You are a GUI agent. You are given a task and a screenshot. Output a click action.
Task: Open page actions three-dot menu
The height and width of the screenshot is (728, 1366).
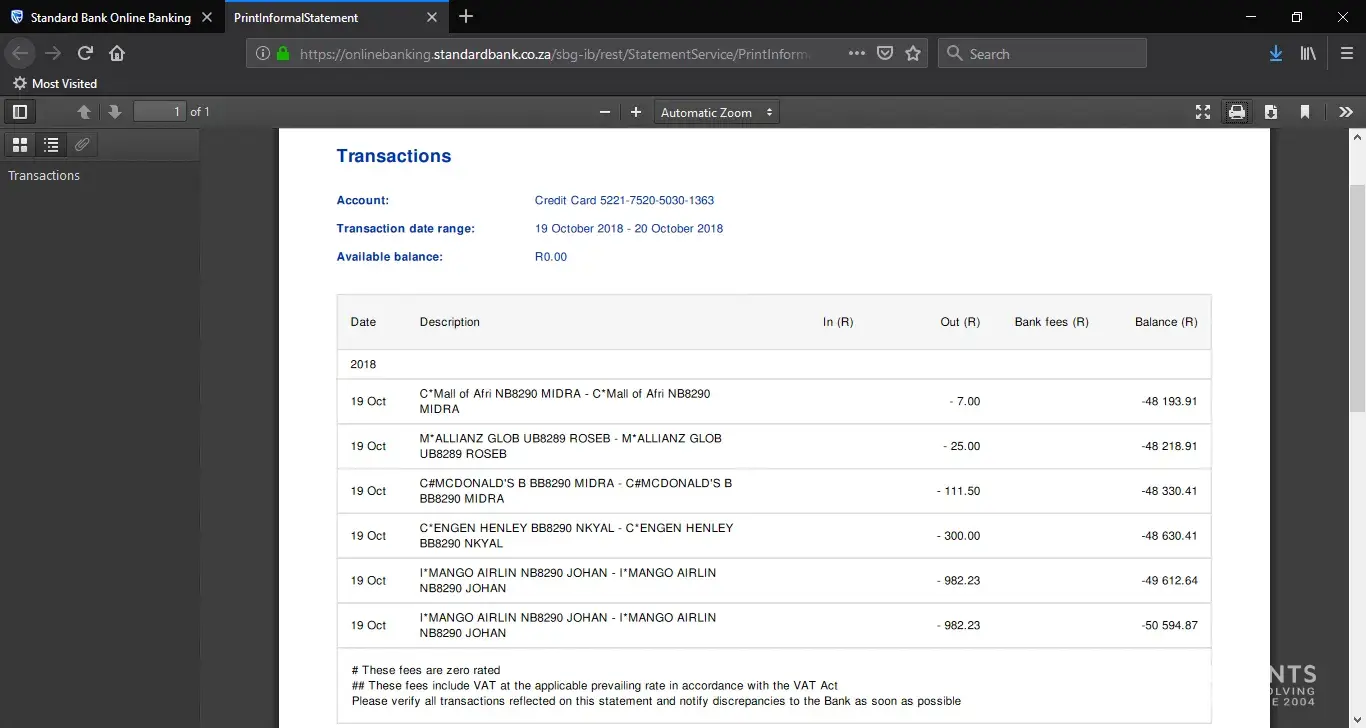(857, 54)
